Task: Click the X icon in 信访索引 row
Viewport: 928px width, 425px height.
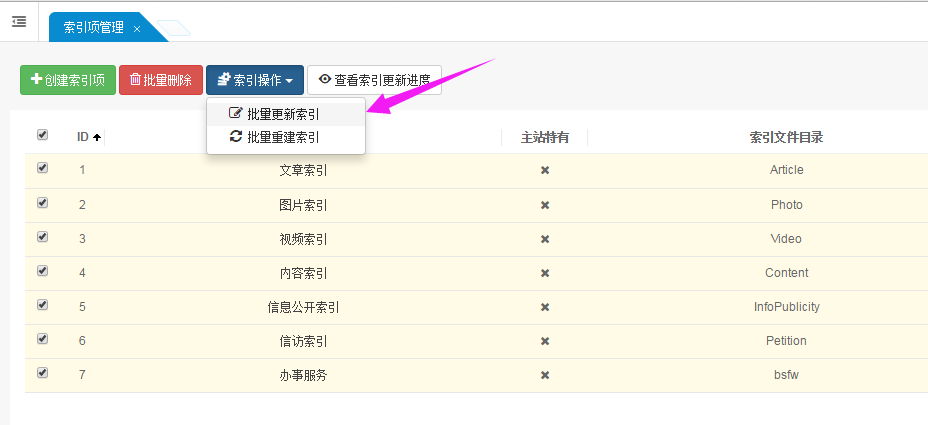Action: tap(545, 341)
